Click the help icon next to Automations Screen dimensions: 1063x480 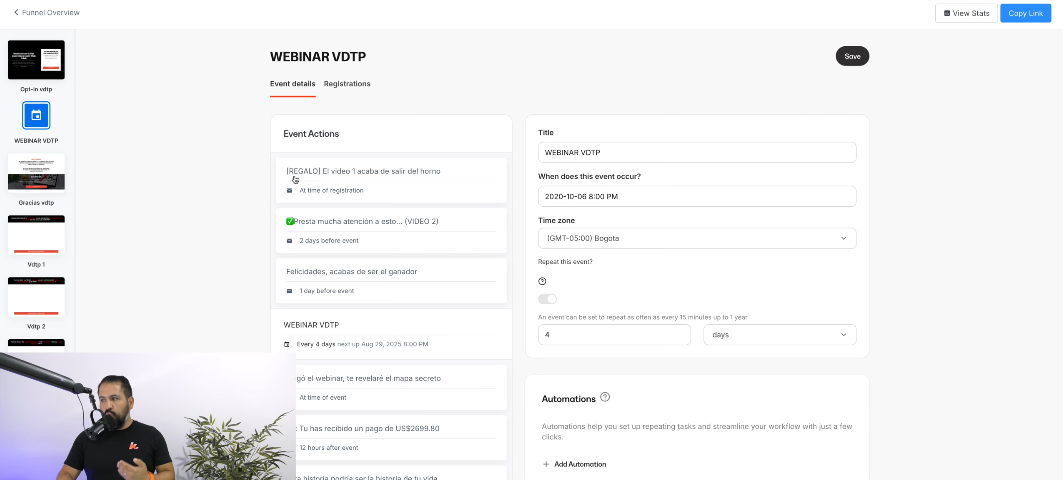tap(605, 397)
